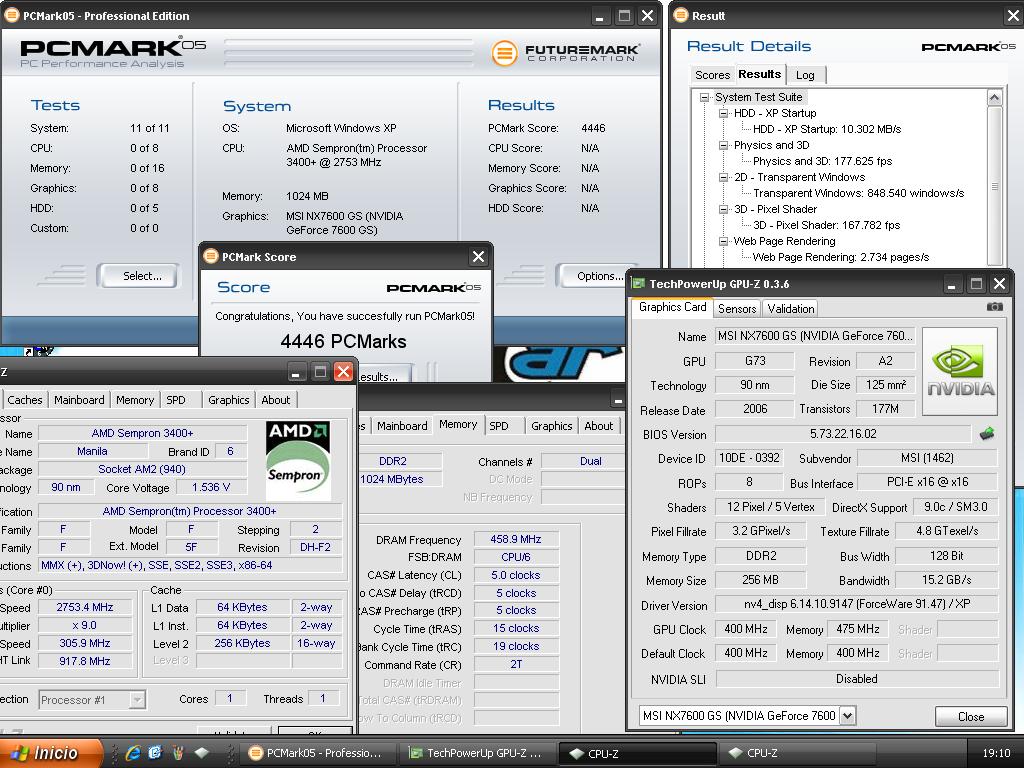Click the BIOS save chip icon in GPU-Z
This screenshot has width=1024, height=768.
(x=987, y=434)
